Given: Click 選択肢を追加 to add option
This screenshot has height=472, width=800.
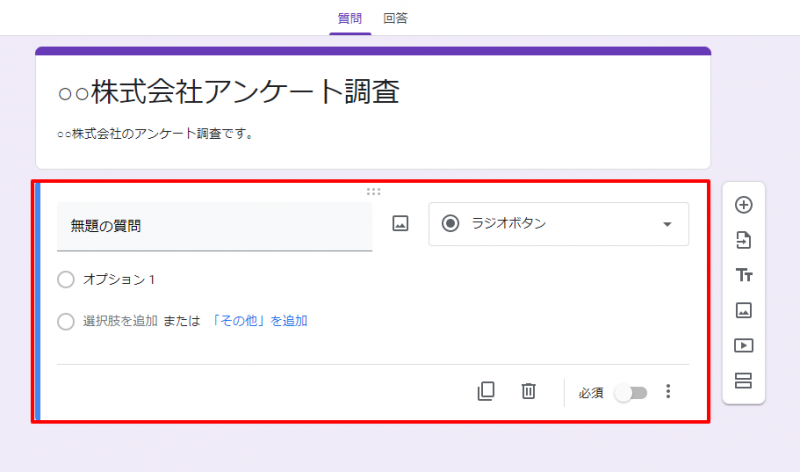Looking at the screenshot, I should coord(120,322).
